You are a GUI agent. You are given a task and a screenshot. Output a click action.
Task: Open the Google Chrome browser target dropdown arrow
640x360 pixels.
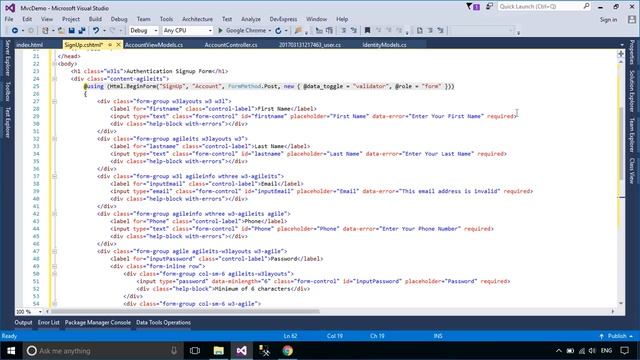[270, 31]
